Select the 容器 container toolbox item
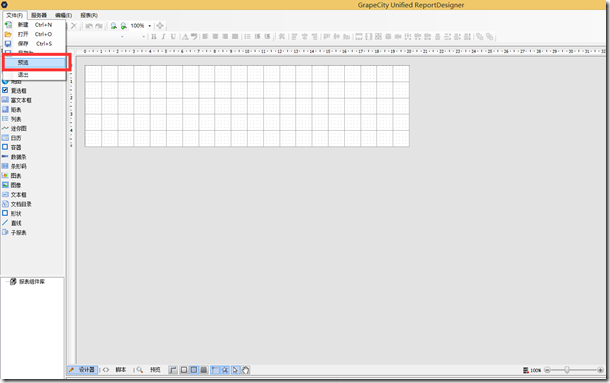Image resolution: width=610 pixels, height=383 pixels. click(12, 147)
